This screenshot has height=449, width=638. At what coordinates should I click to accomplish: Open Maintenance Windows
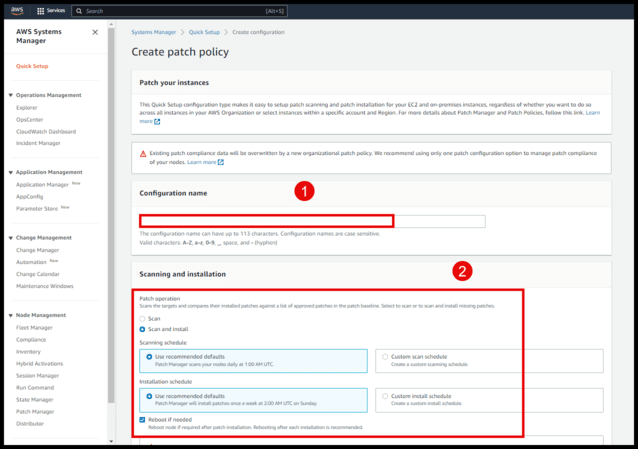pyautogui.click(x=45, y=286)
